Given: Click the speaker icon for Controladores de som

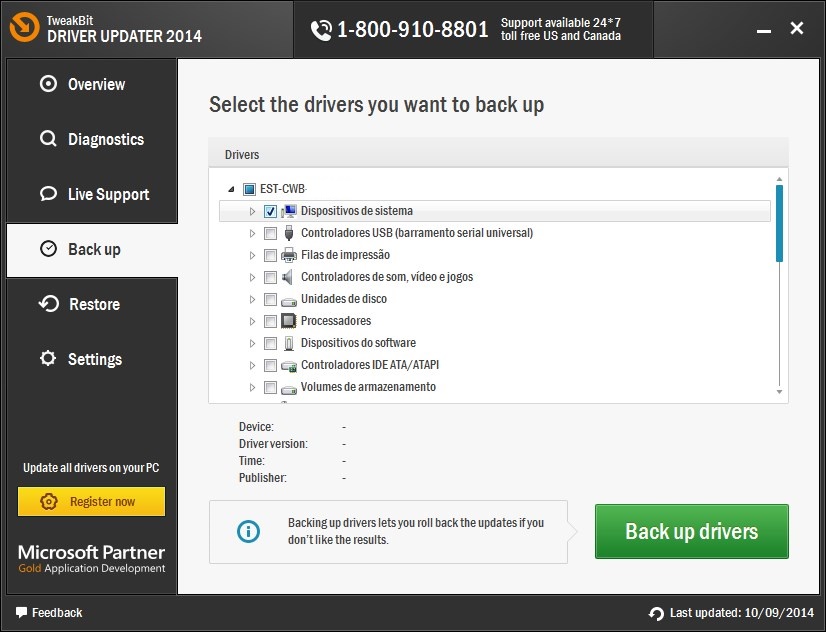Looking at the screenshot, I should pos(288,277).
